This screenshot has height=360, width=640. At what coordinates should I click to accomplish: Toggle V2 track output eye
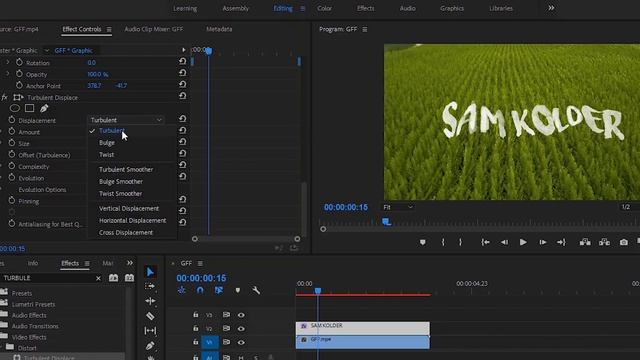[x=241, y=328]
